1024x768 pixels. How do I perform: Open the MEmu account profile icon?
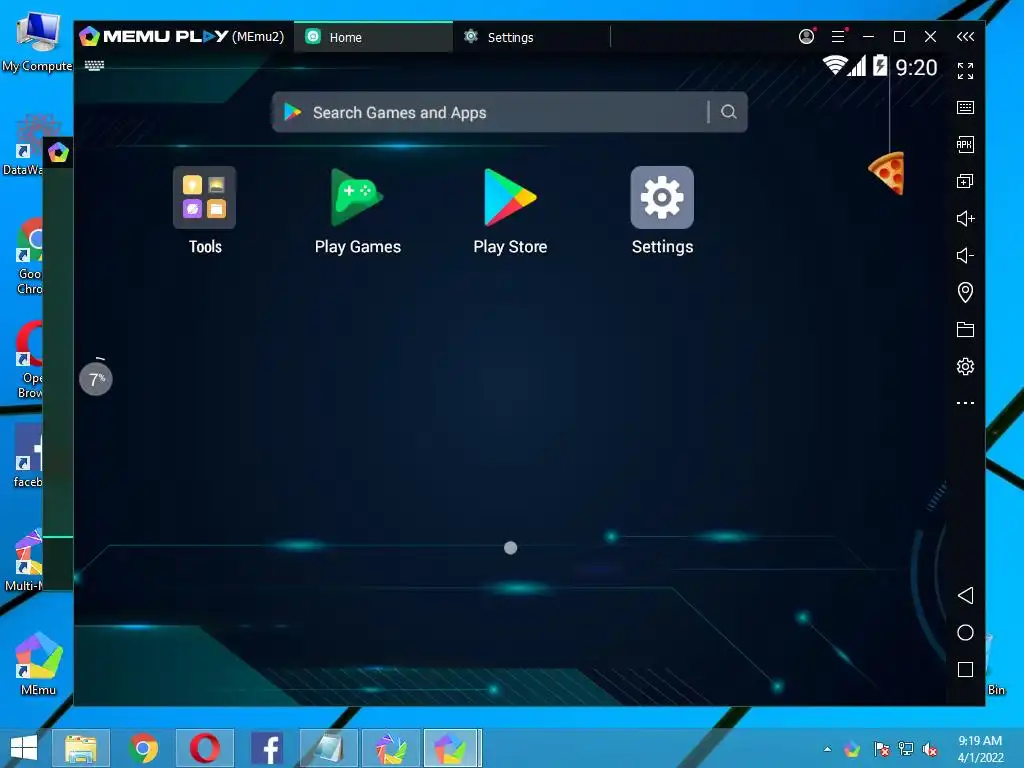(807, 37)
